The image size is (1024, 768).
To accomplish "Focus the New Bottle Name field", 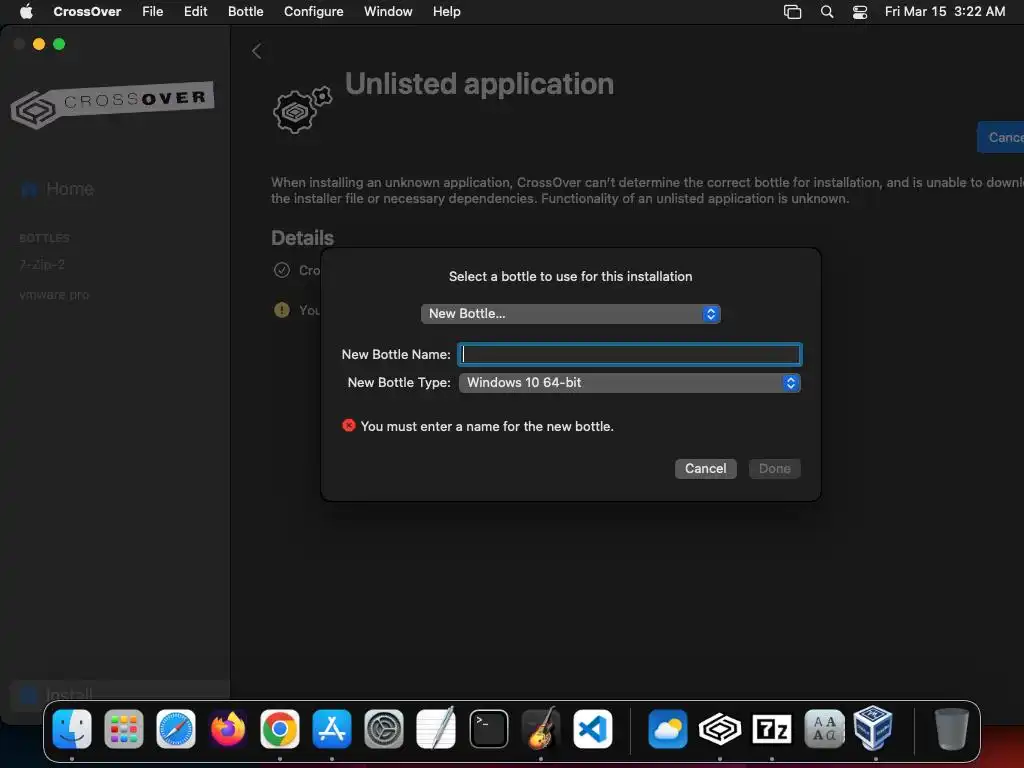I will coord(630,354).
